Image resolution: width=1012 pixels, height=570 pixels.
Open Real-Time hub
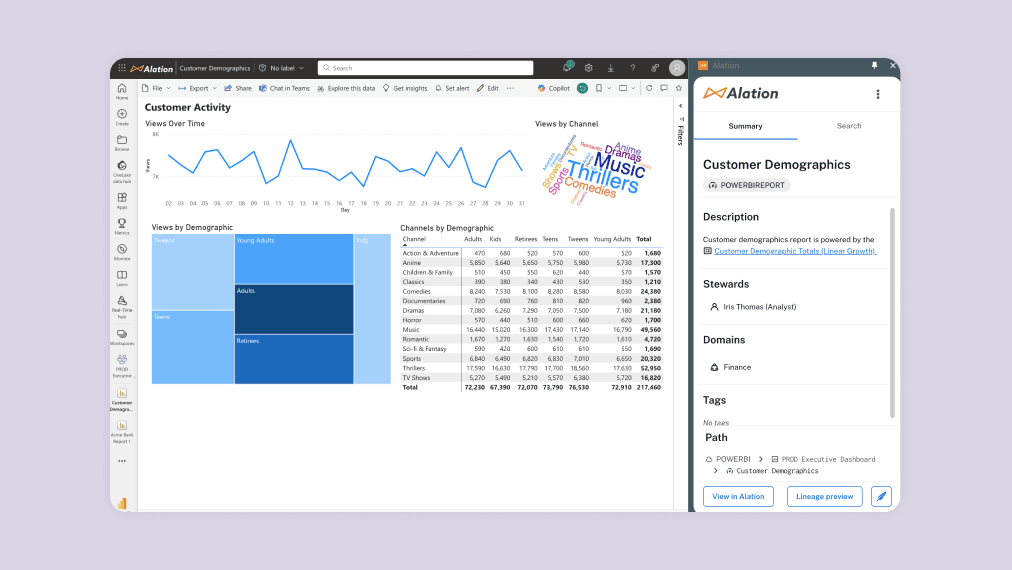[122, 307]
